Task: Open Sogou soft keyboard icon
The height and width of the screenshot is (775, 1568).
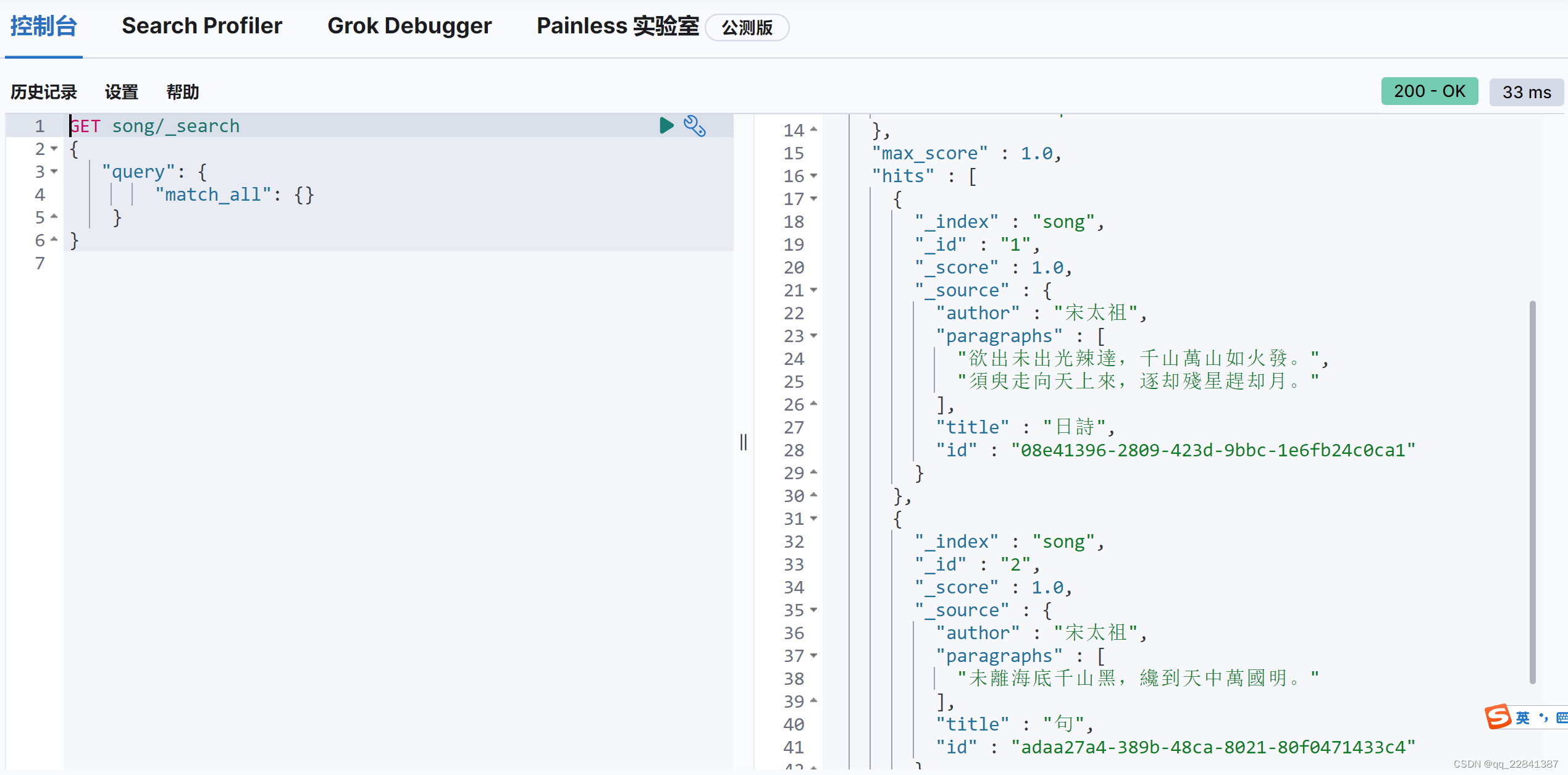Action: point(1562,717)
